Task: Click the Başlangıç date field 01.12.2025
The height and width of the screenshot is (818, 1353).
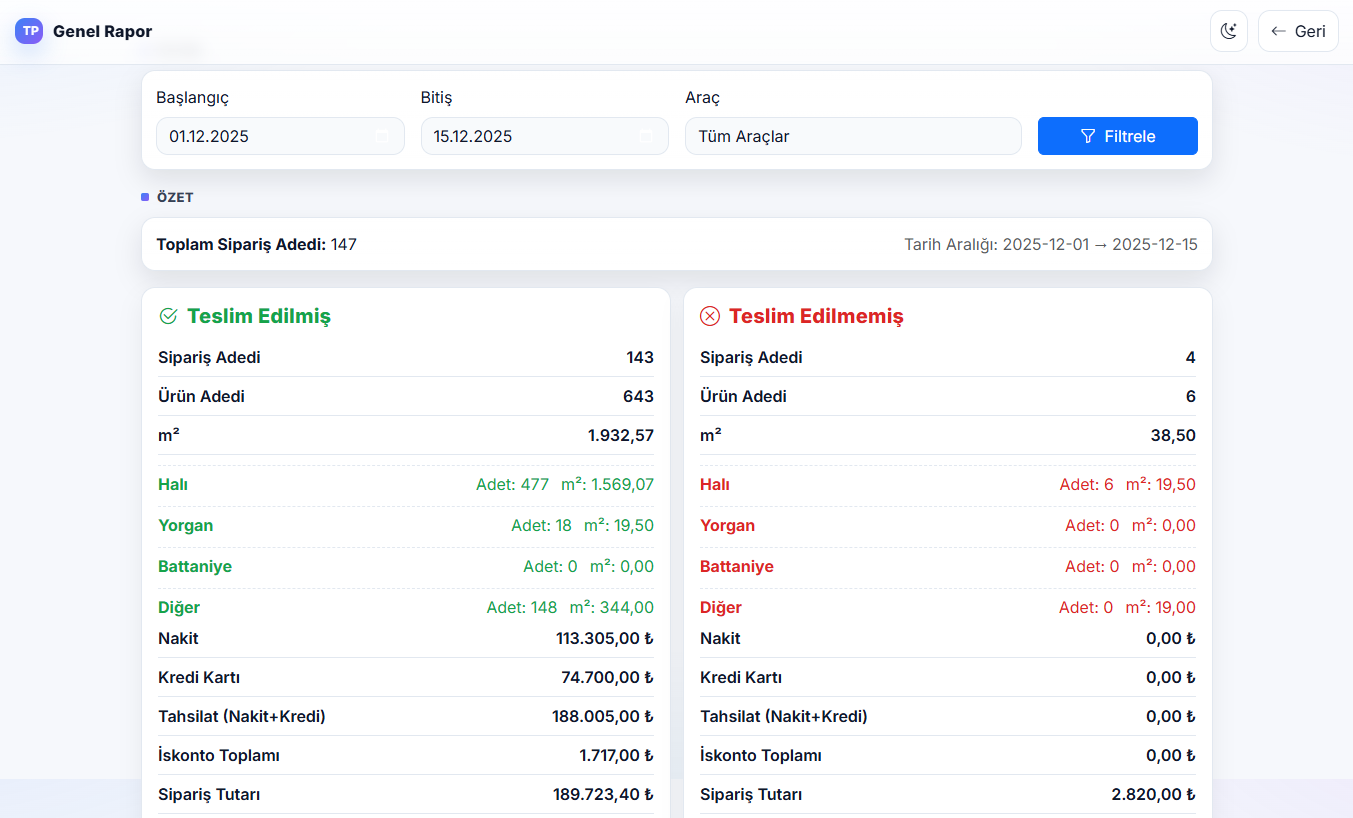Action: 260,136
